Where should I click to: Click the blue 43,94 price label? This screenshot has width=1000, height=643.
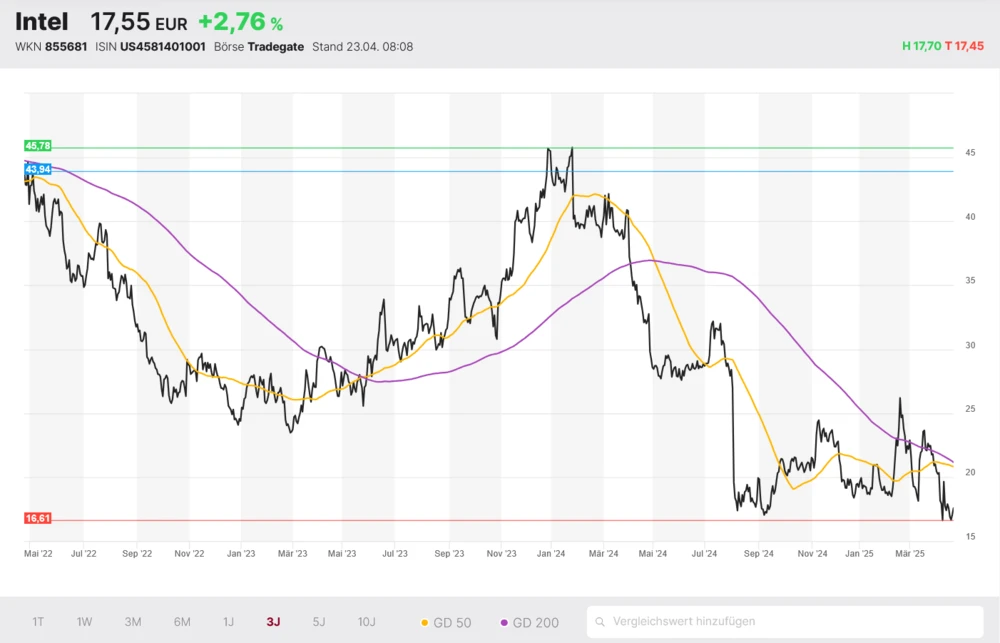click(38, 169)
